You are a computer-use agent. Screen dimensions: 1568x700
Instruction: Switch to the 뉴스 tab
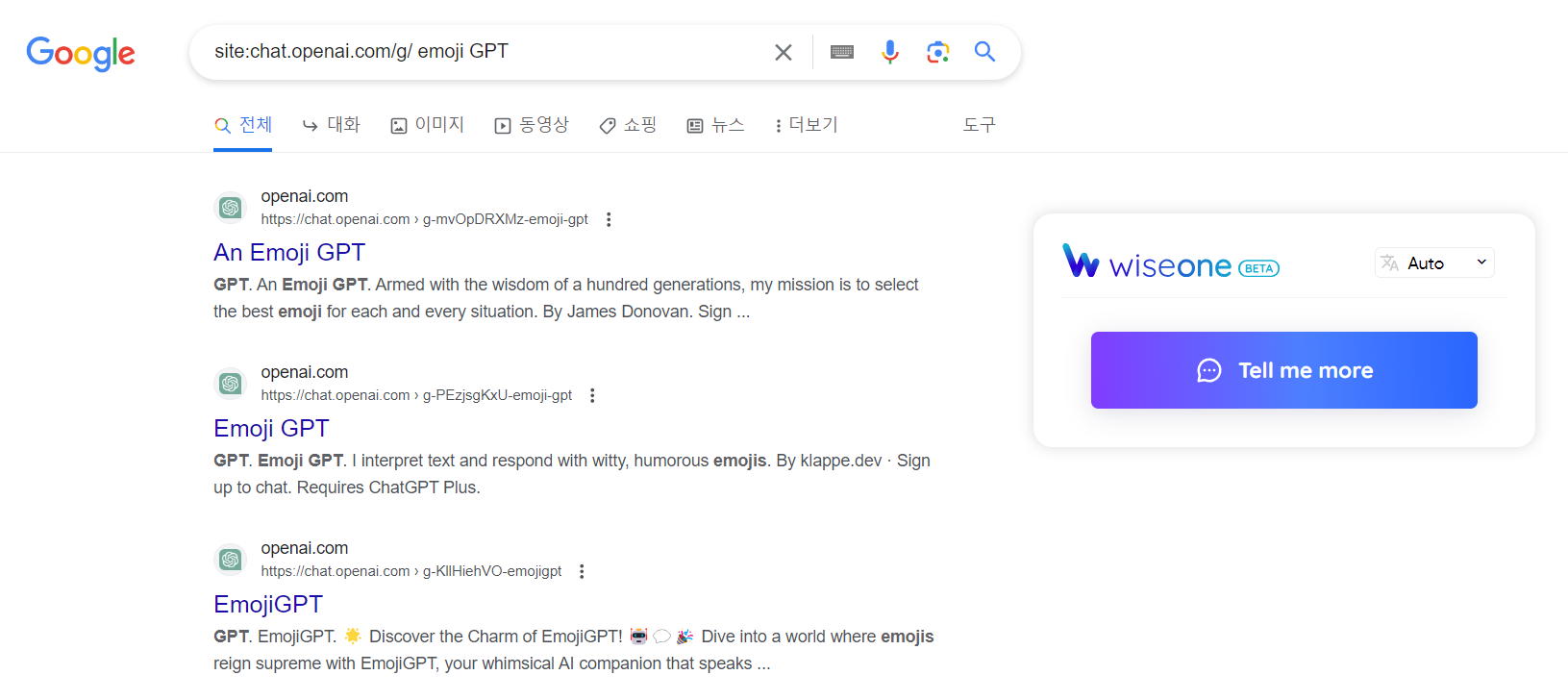(x=715, y=125)
